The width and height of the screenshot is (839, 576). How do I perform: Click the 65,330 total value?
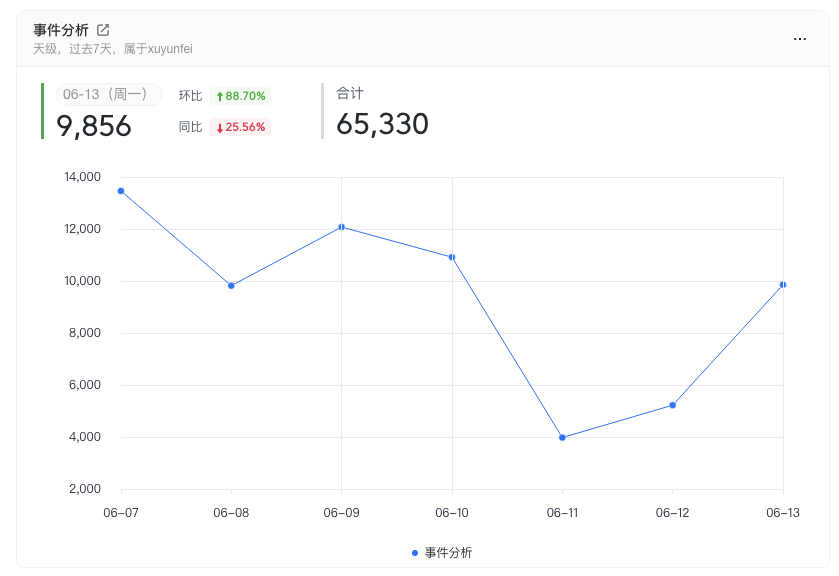(382, 124)
